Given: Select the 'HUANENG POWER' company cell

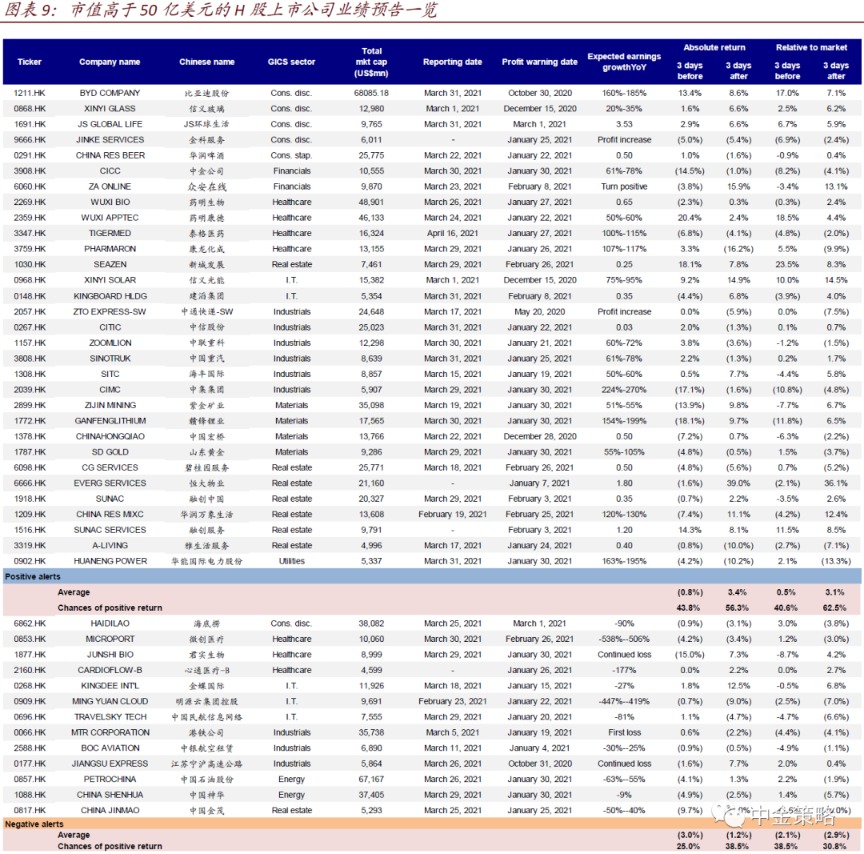Looking at the screenshot, I should pyautogui.click(x=110, y=561).
